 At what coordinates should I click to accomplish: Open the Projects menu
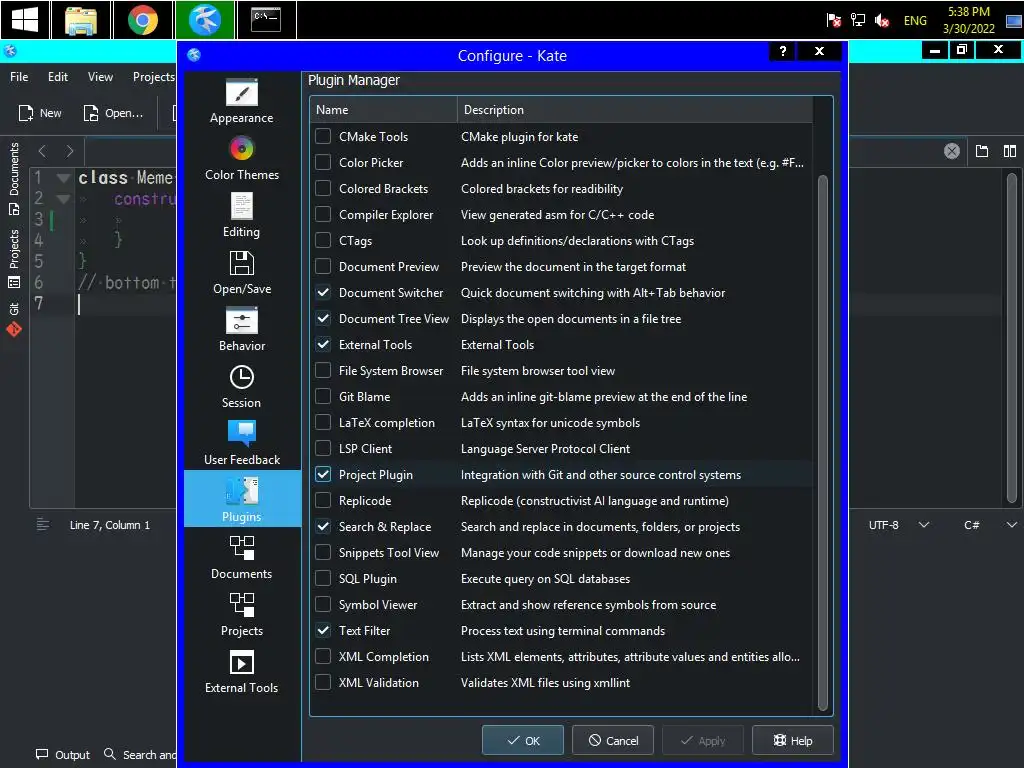pyautogui.click(x=153, y=77)
